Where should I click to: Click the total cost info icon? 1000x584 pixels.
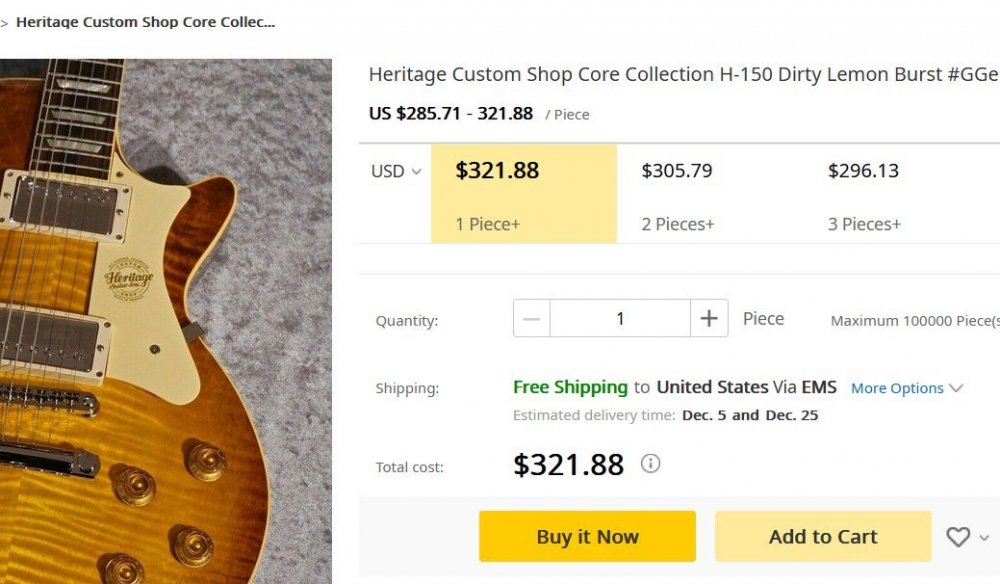650,464
